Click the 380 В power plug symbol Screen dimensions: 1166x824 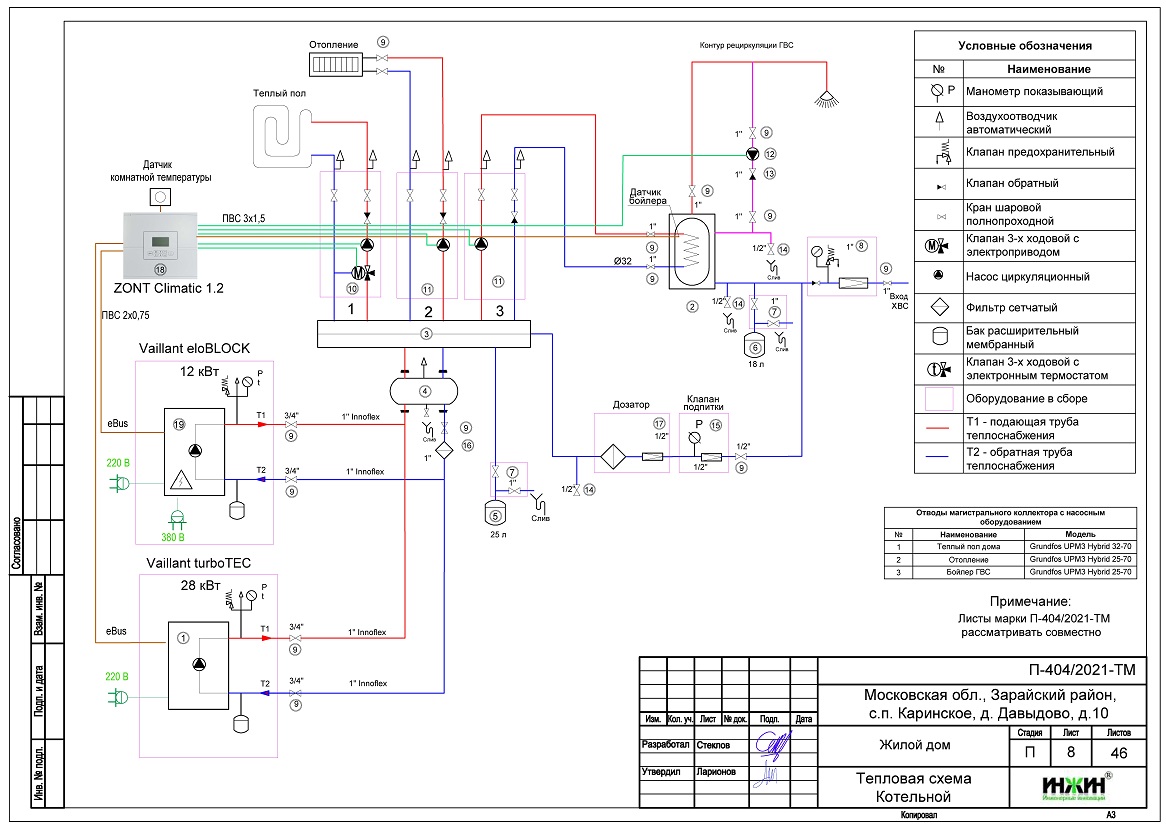176,518
